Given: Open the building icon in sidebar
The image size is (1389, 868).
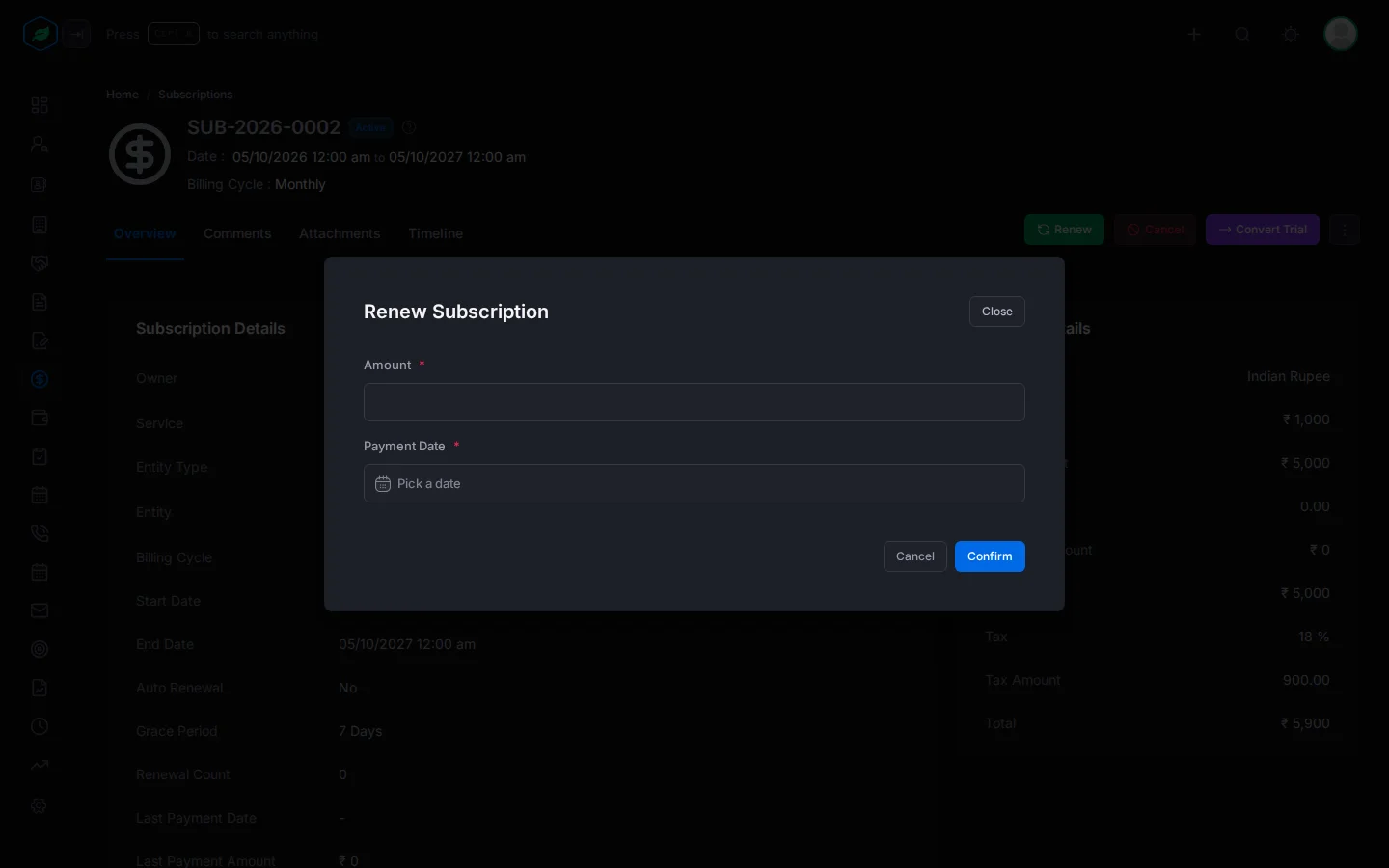Looking at the screenshot, I should click(x=40, y=225).
